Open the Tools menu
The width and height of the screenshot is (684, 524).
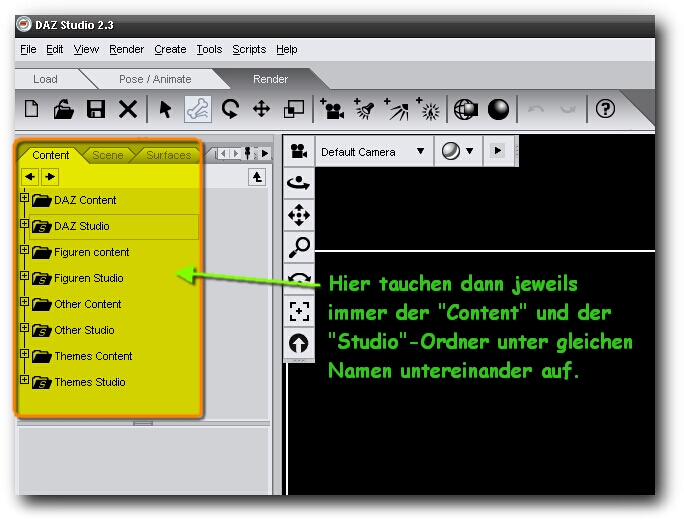point(209,49)
